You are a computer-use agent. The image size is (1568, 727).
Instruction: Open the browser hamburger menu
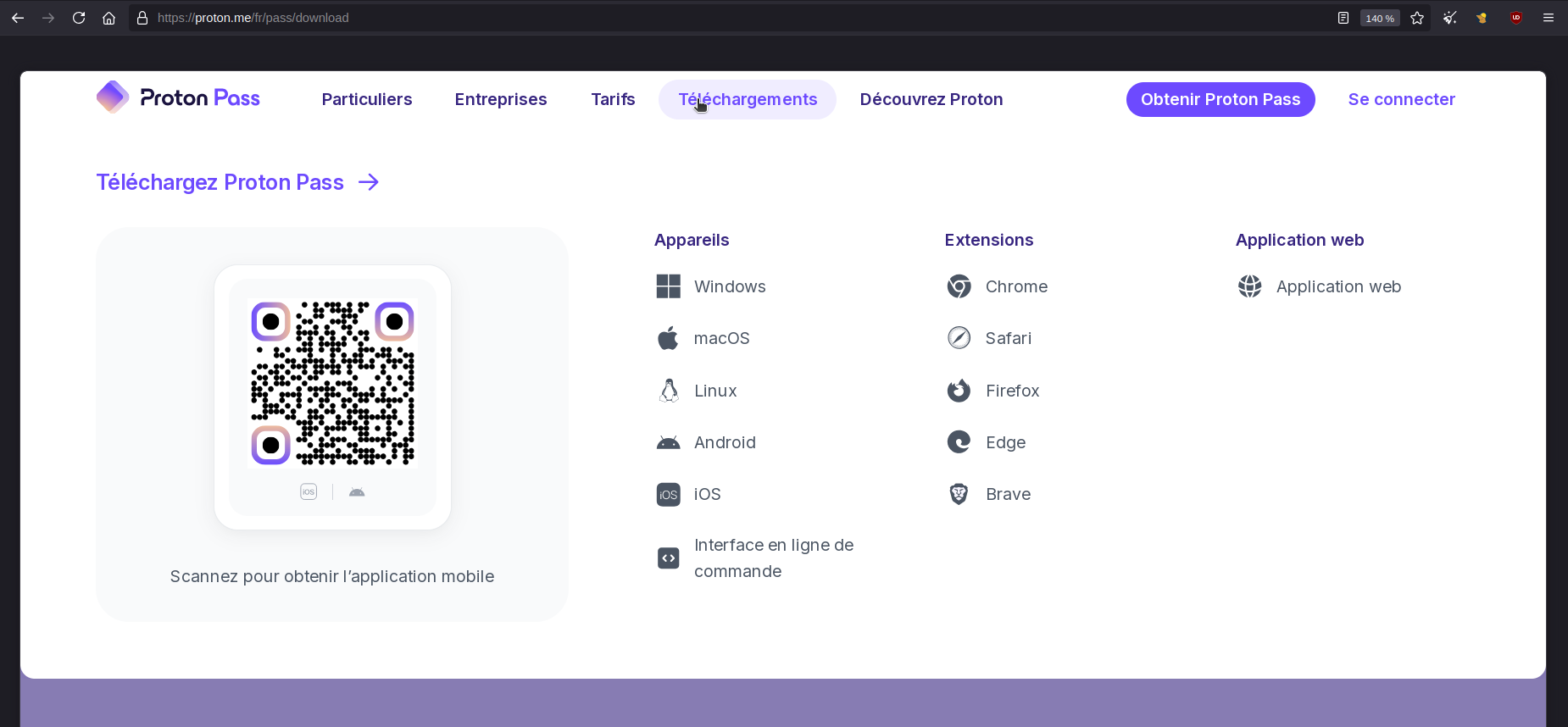1549,18
